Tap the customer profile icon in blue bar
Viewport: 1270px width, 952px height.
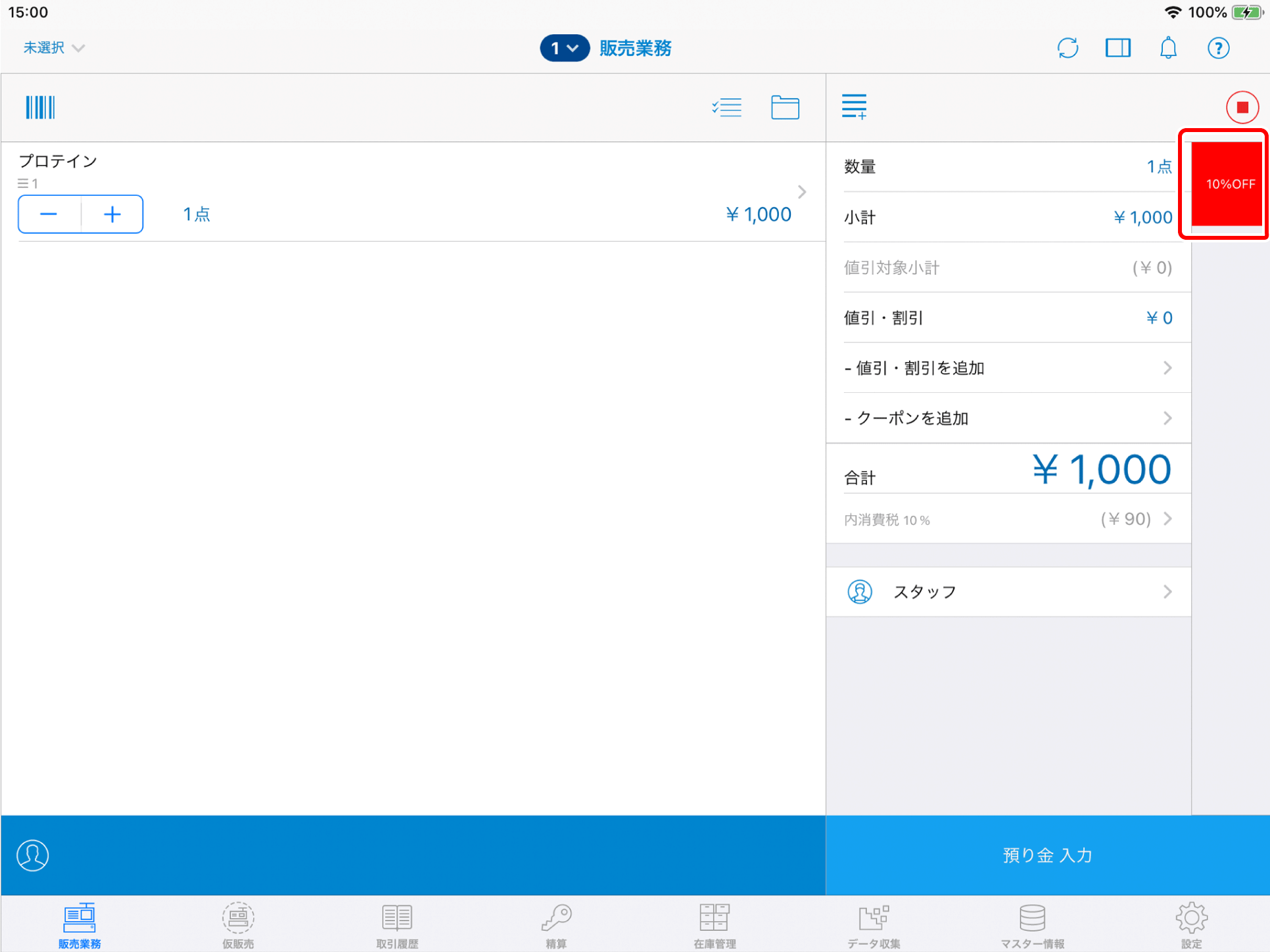32,855
